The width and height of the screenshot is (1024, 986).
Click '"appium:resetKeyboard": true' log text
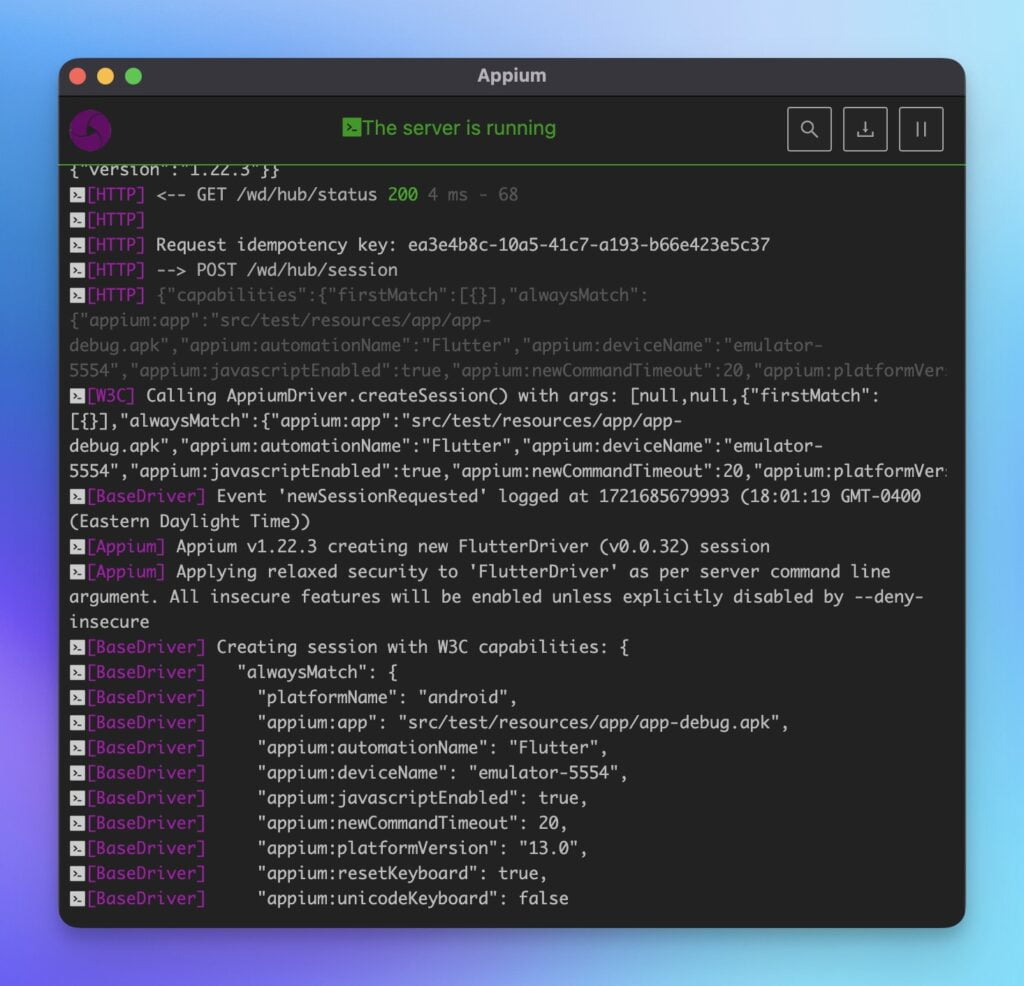click(x=402, y=874)
